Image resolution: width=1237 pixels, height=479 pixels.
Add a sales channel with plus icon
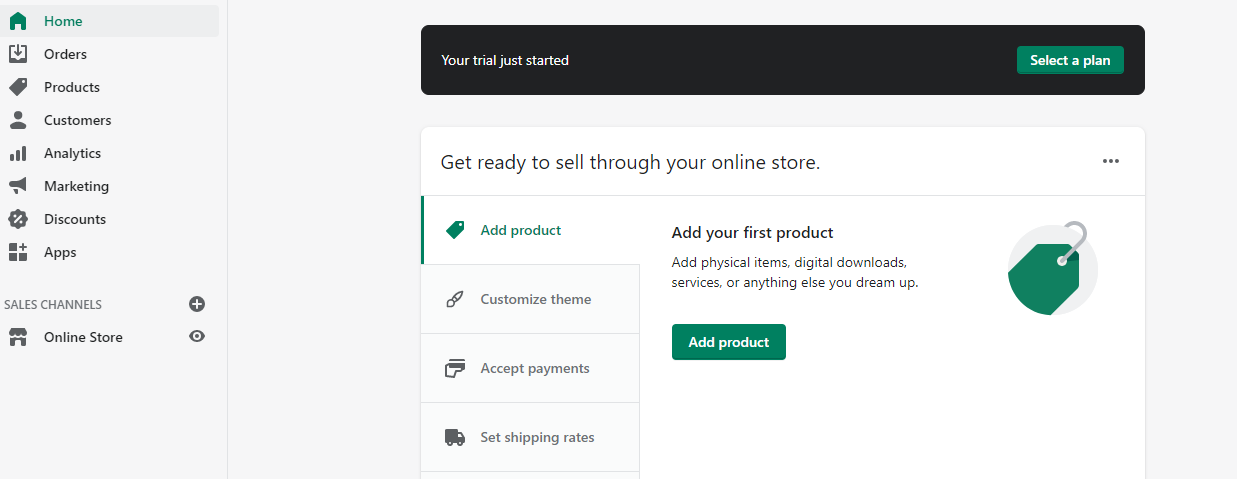click(x=197, y=304)
